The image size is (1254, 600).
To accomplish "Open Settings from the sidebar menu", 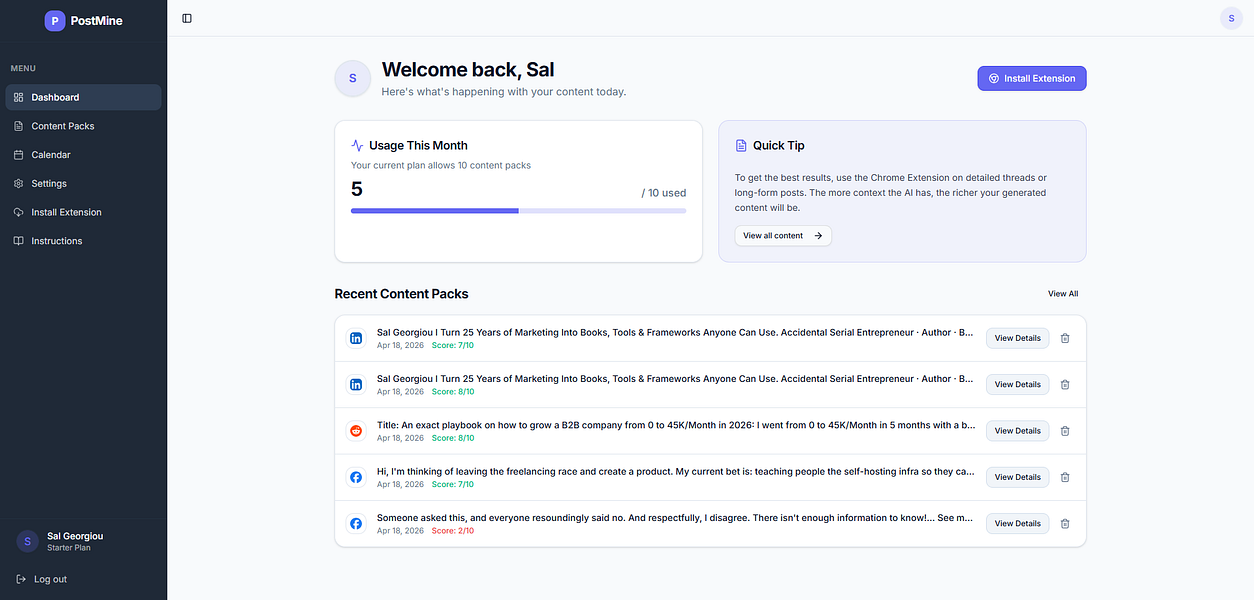I will (83, 183).
